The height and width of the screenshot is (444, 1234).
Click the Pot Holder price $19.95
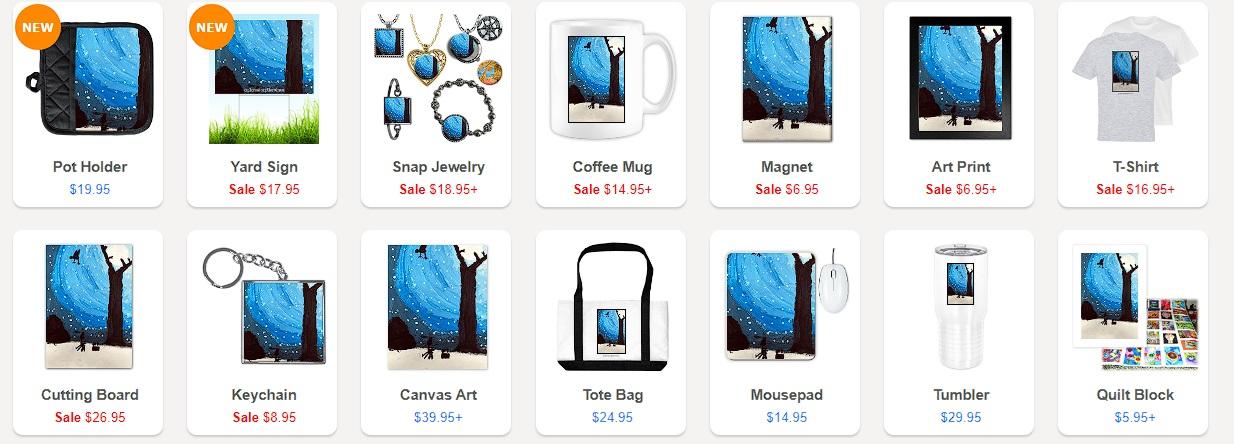point(89,189)
